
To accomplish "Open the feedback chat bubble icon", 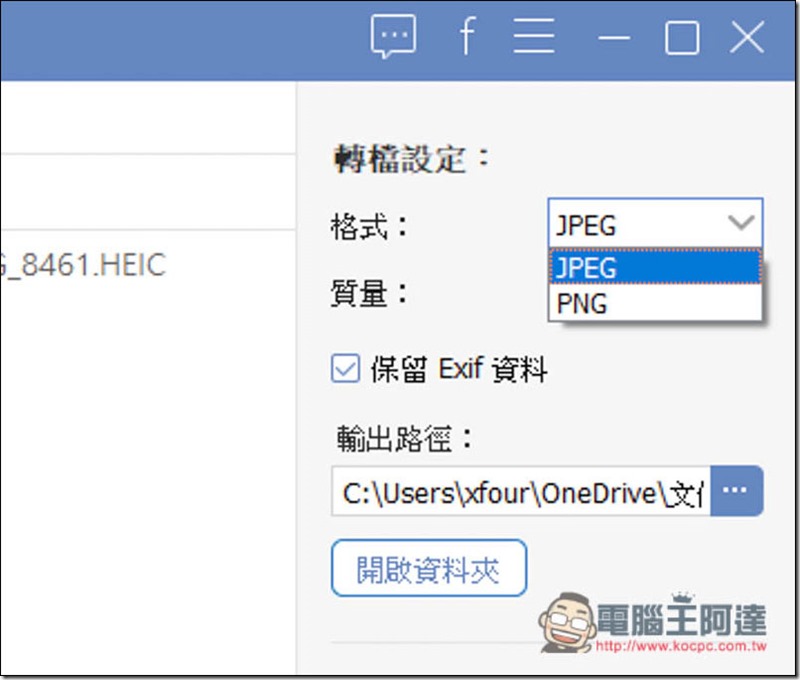I will click(393, 36).
